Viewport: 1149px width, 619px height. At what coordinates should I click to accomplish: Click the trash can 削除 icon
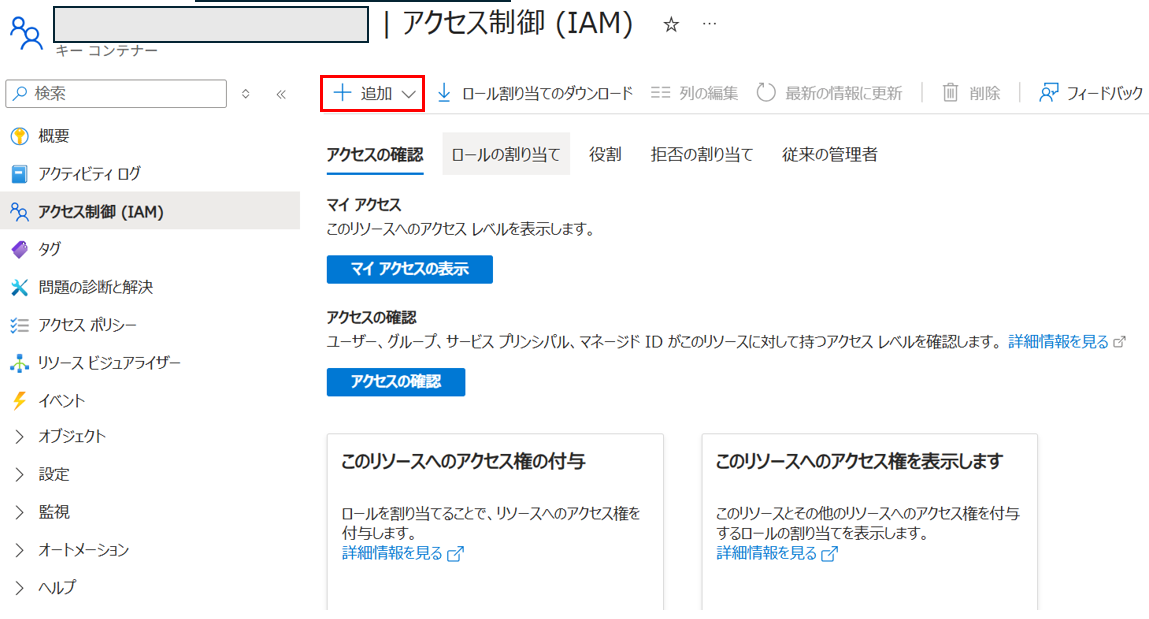pyautogui.click(x=950, y=92)
